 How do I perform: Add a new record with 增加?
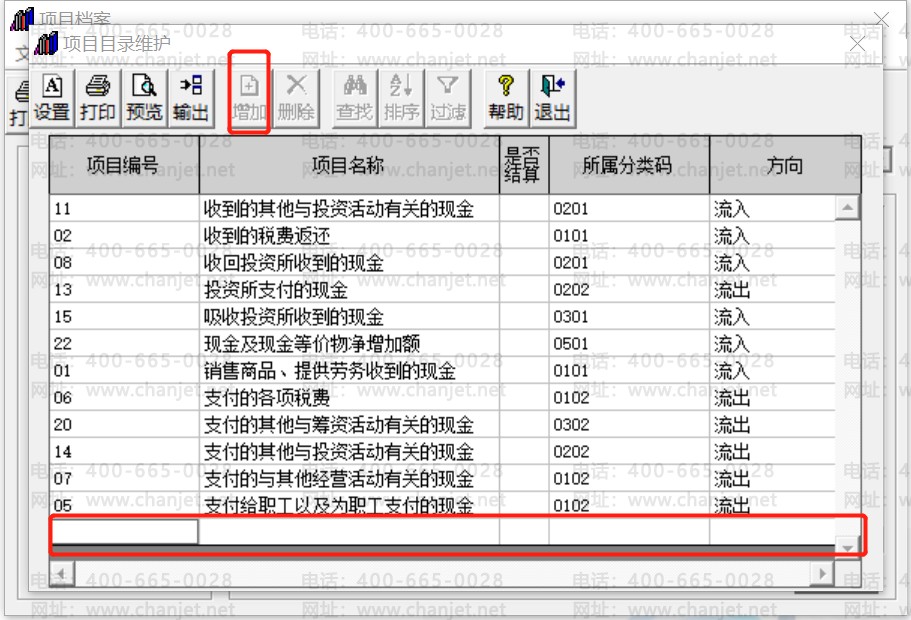point(249,98)
